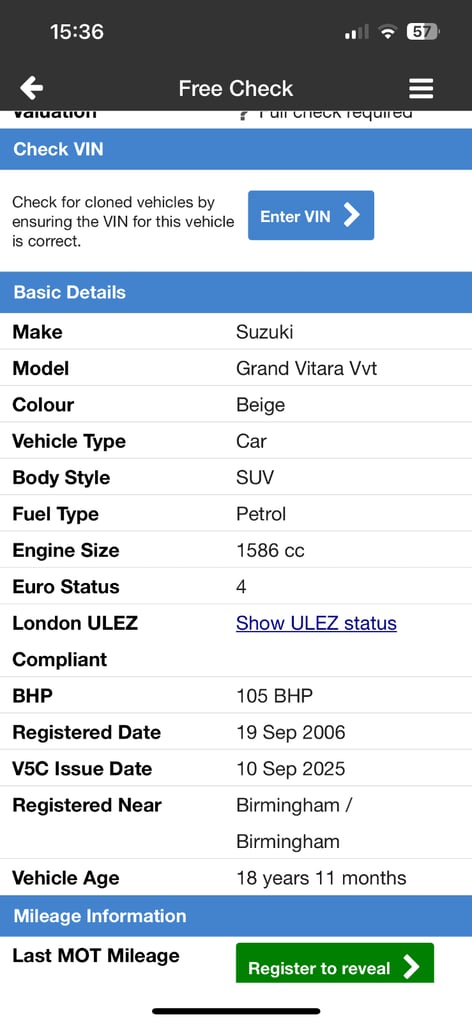Open the hamburger menu icon

[x=421, y=89]
